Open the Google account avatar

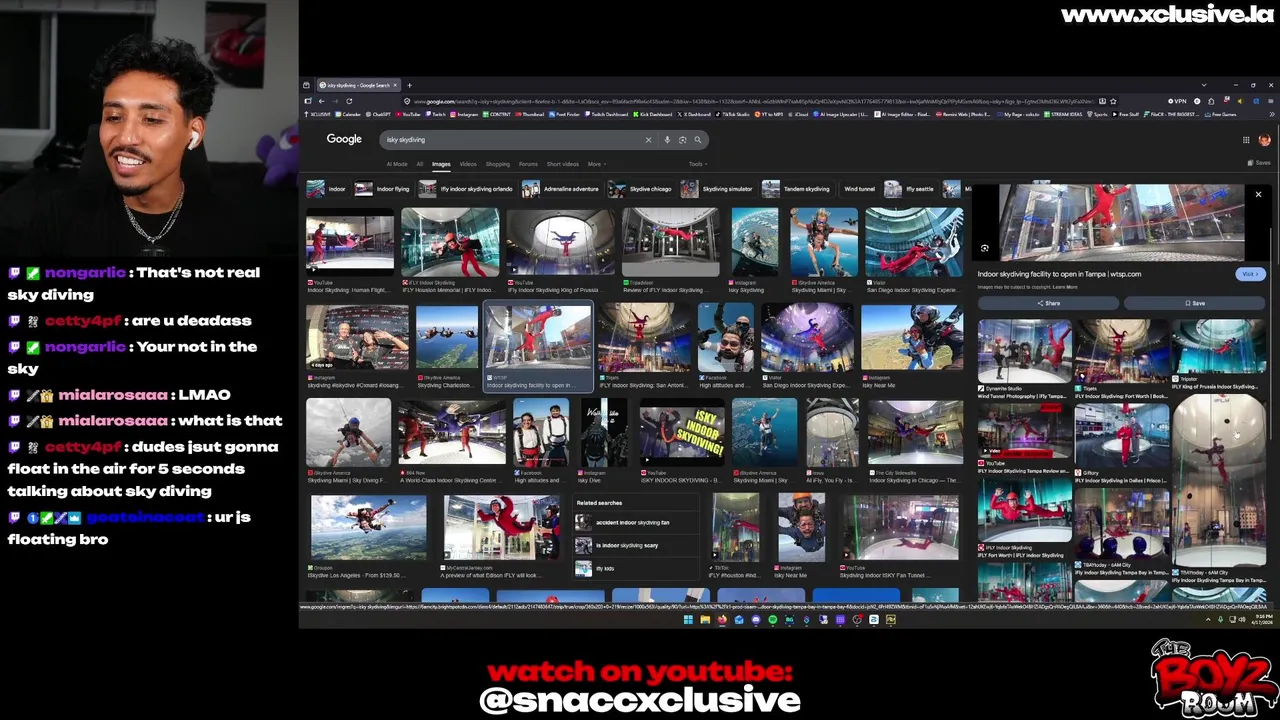1264,140
